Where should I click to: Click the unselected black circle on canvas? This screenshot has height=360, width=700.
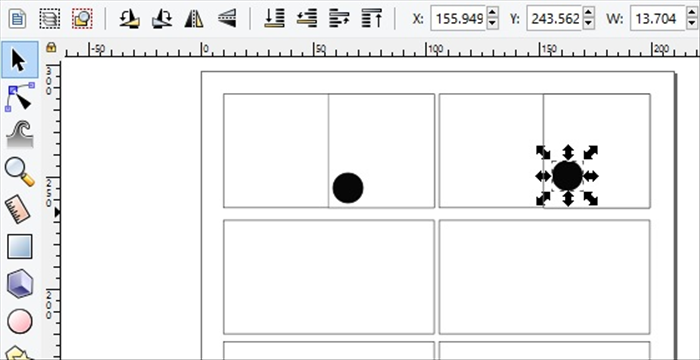click(348, 188)
